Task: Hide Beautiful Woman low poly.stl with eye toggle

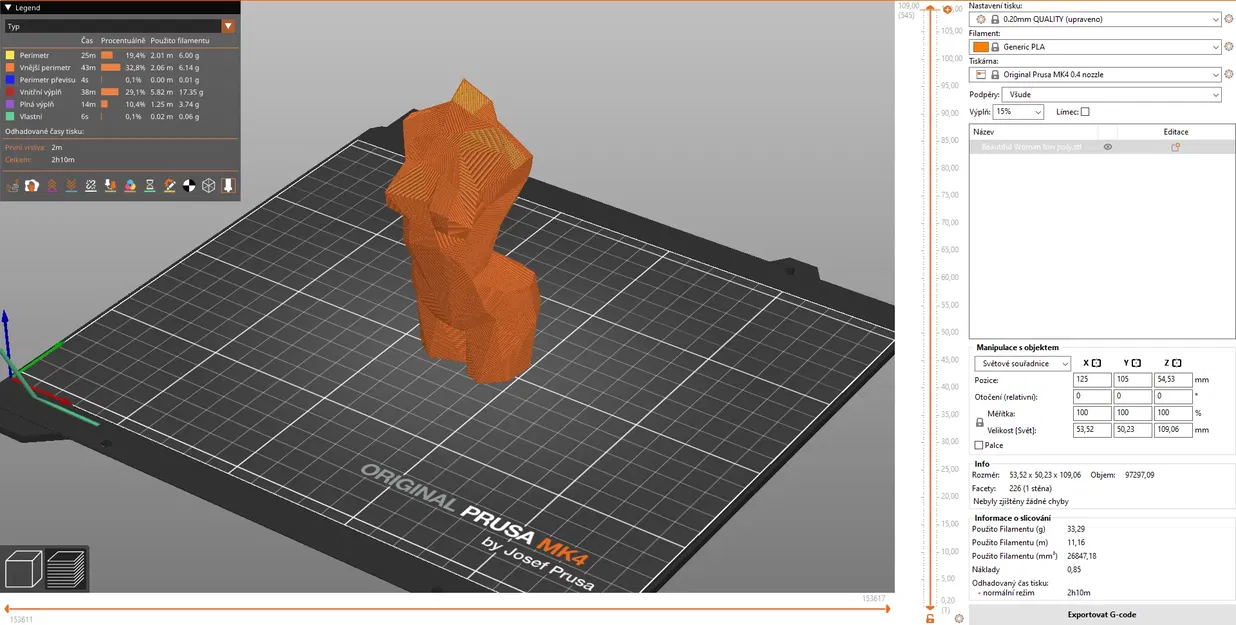Action: tap(1108, 146)
